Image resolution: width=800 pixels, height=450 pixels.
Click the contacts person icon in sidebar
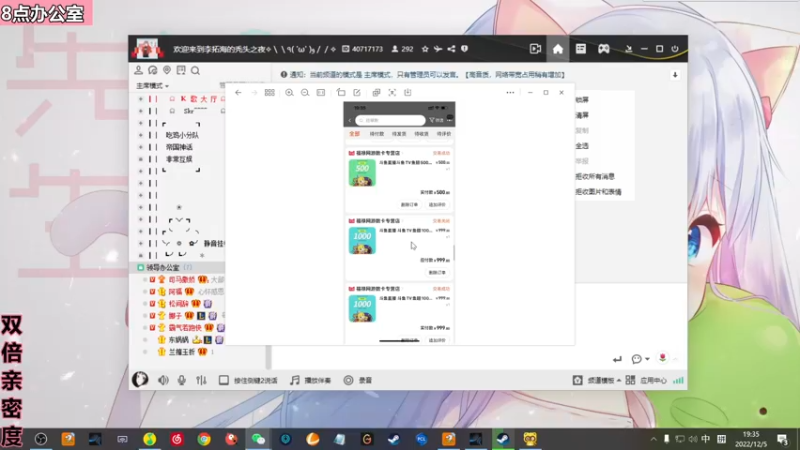click(x=138, y=70)
